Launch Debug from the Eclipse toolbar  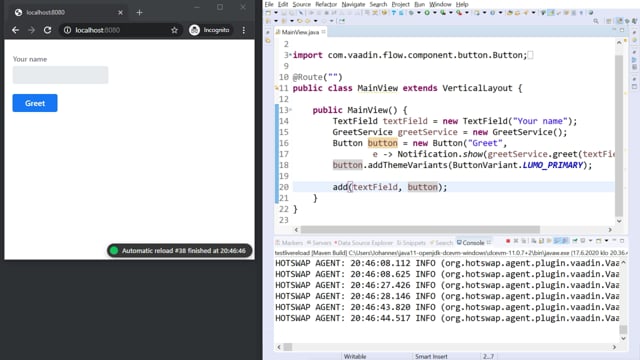(411, 13)
